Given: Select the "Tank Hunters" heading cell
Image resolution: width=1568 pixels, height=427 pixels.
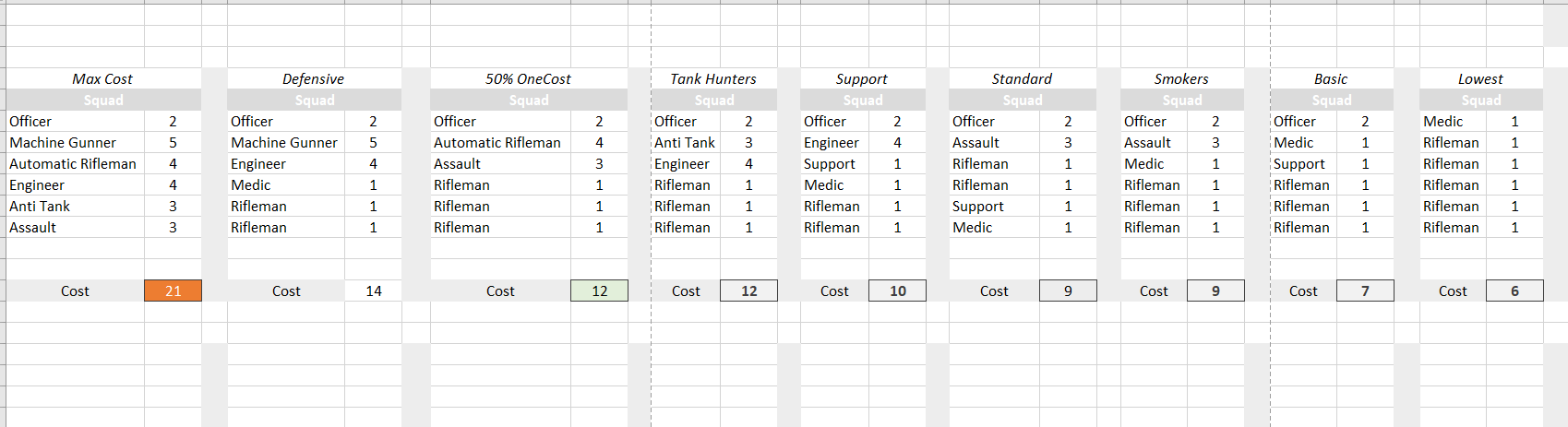Looking at the screenshot, I should [x=713, y=79].
